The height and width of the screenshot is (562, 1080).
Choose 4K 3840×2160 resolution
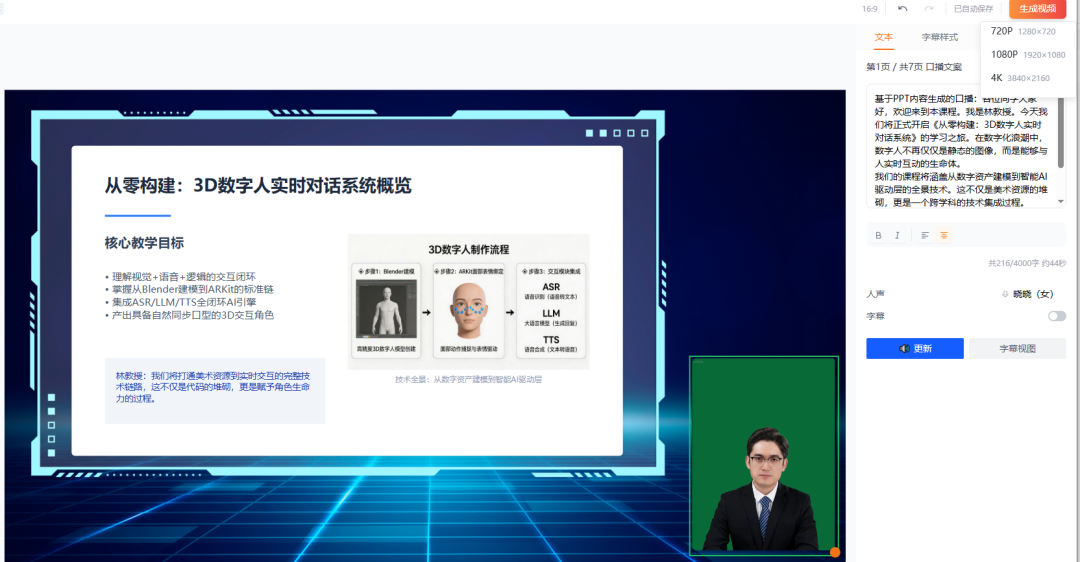point(1020,78)
